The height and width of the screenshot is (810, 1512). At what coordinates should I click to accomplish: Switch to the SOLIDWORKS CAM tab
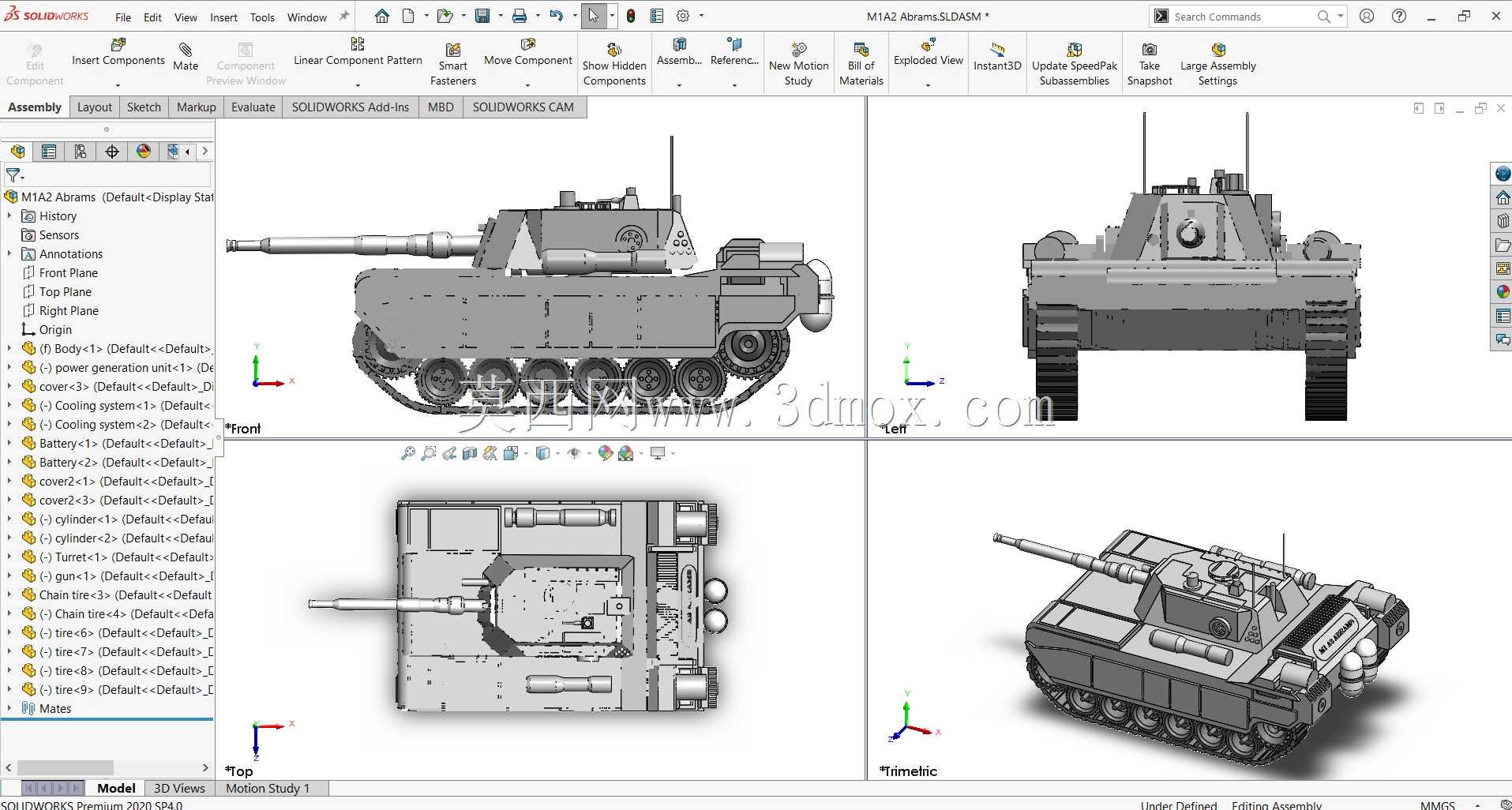(x=523, y=107)
